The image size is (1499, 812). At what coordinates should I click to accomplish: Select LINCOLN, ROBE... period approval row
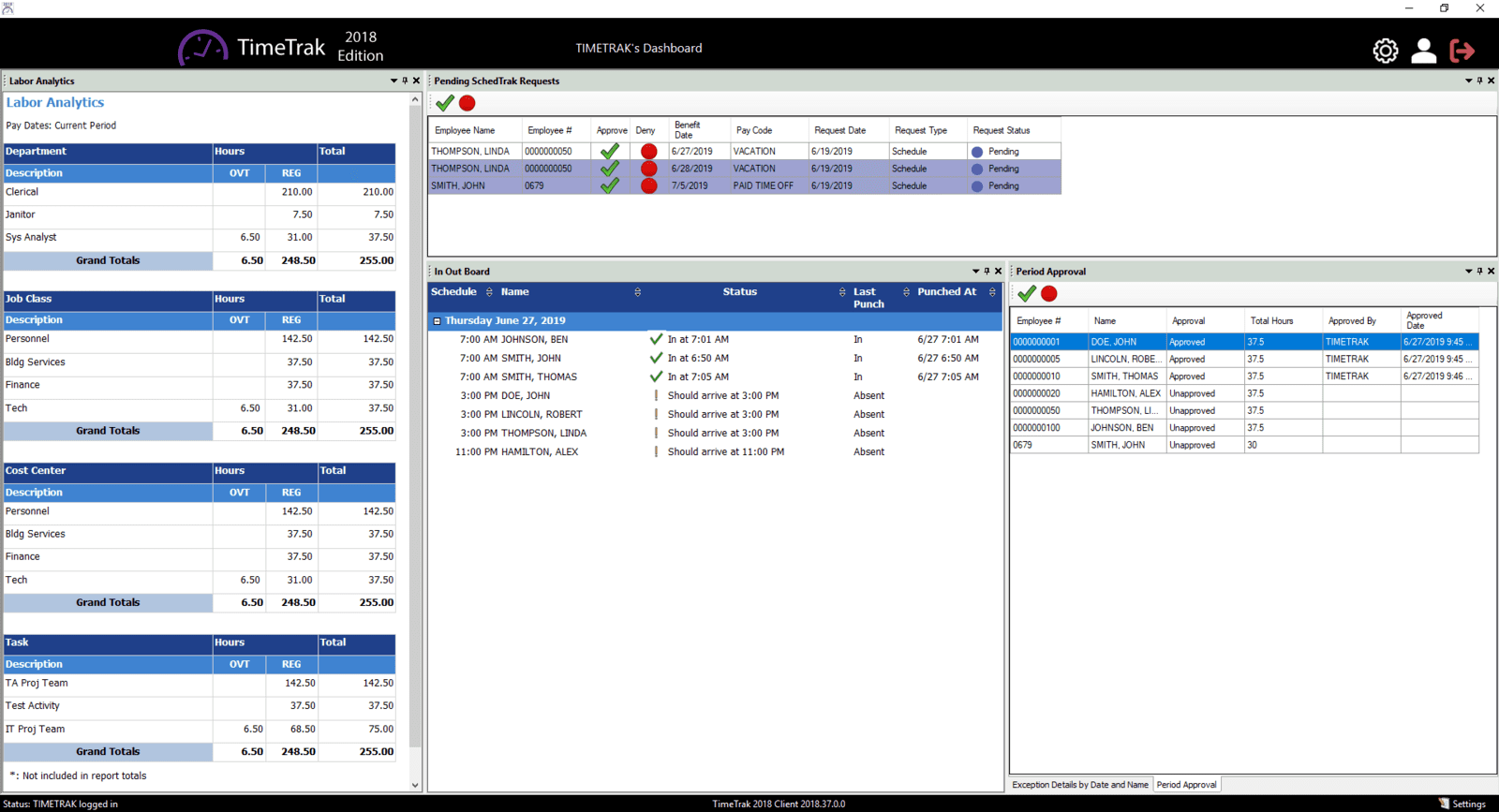coord(1244,359)
